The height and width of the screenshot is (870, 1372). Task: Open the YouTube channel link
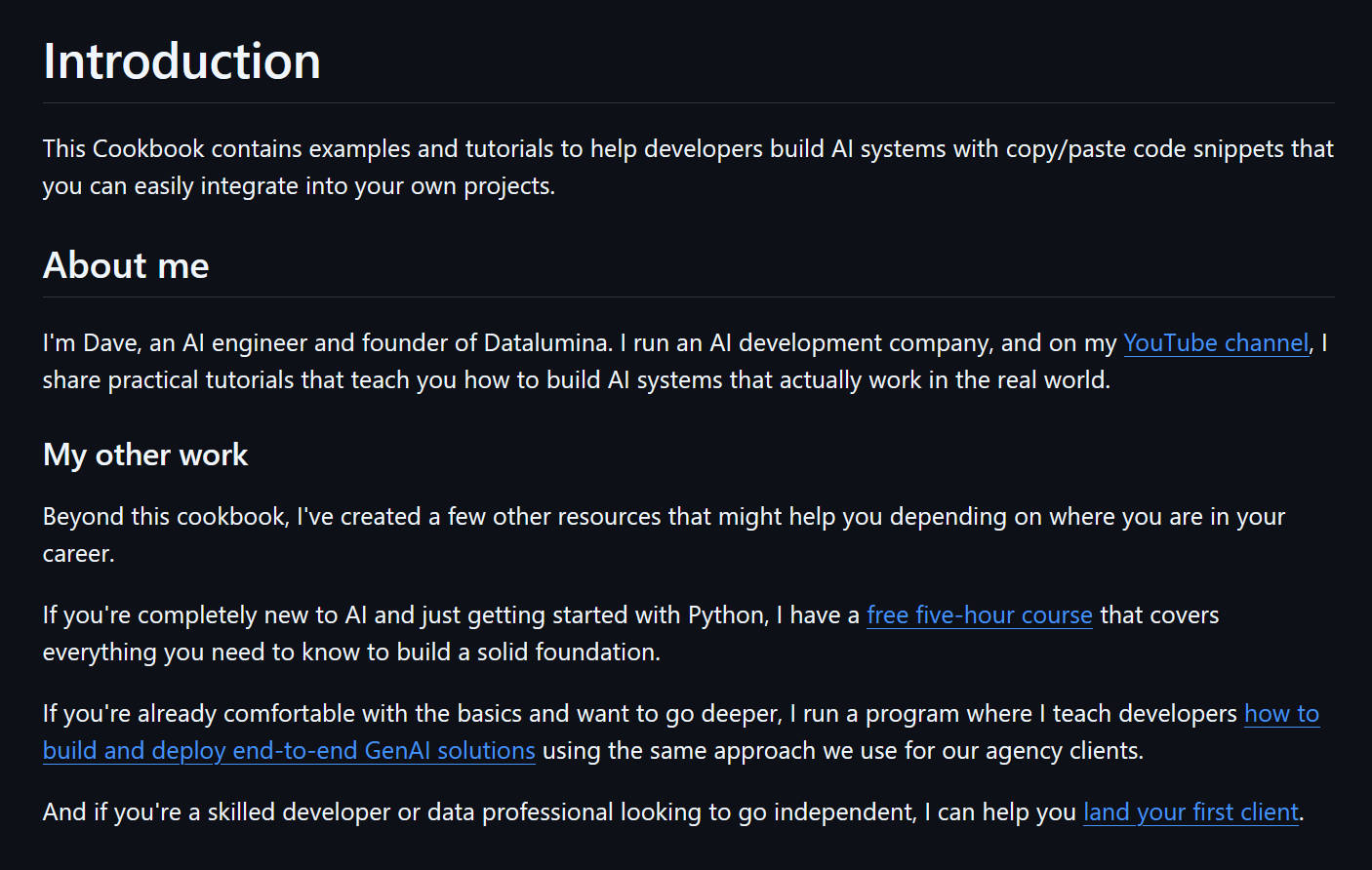point(1216,343)
